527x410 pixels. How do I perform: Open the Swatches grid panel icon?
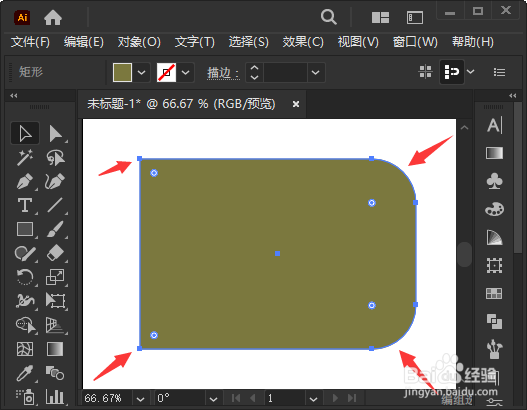coord(494,293)
